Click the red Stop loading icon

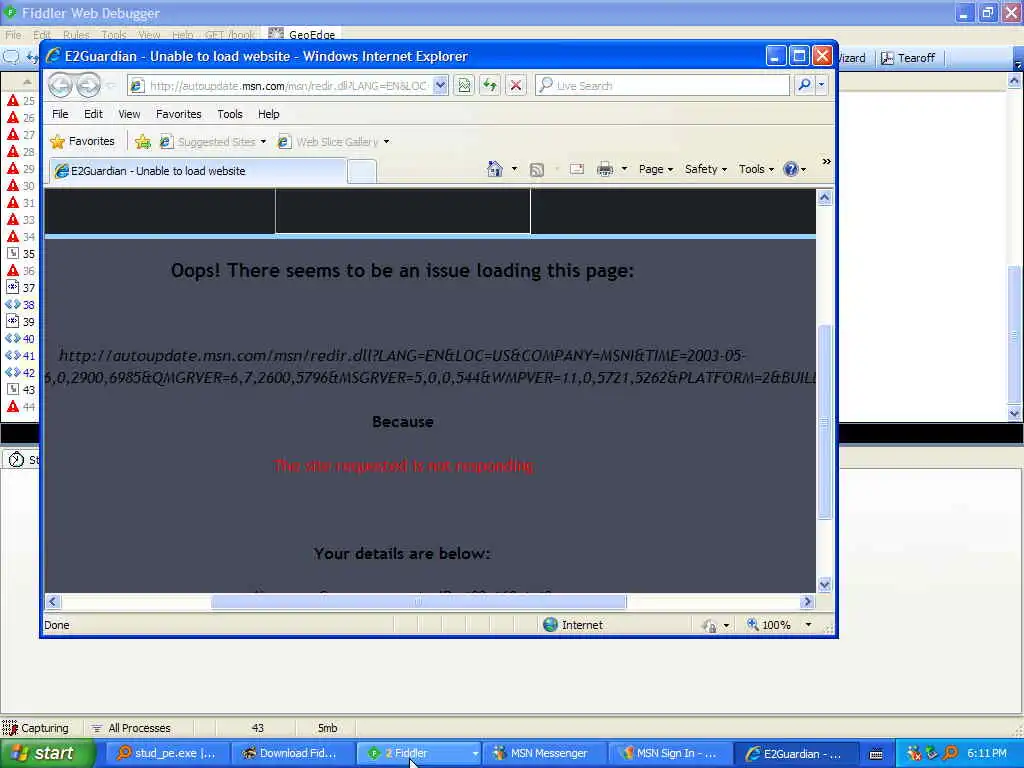tap(515, 86)
